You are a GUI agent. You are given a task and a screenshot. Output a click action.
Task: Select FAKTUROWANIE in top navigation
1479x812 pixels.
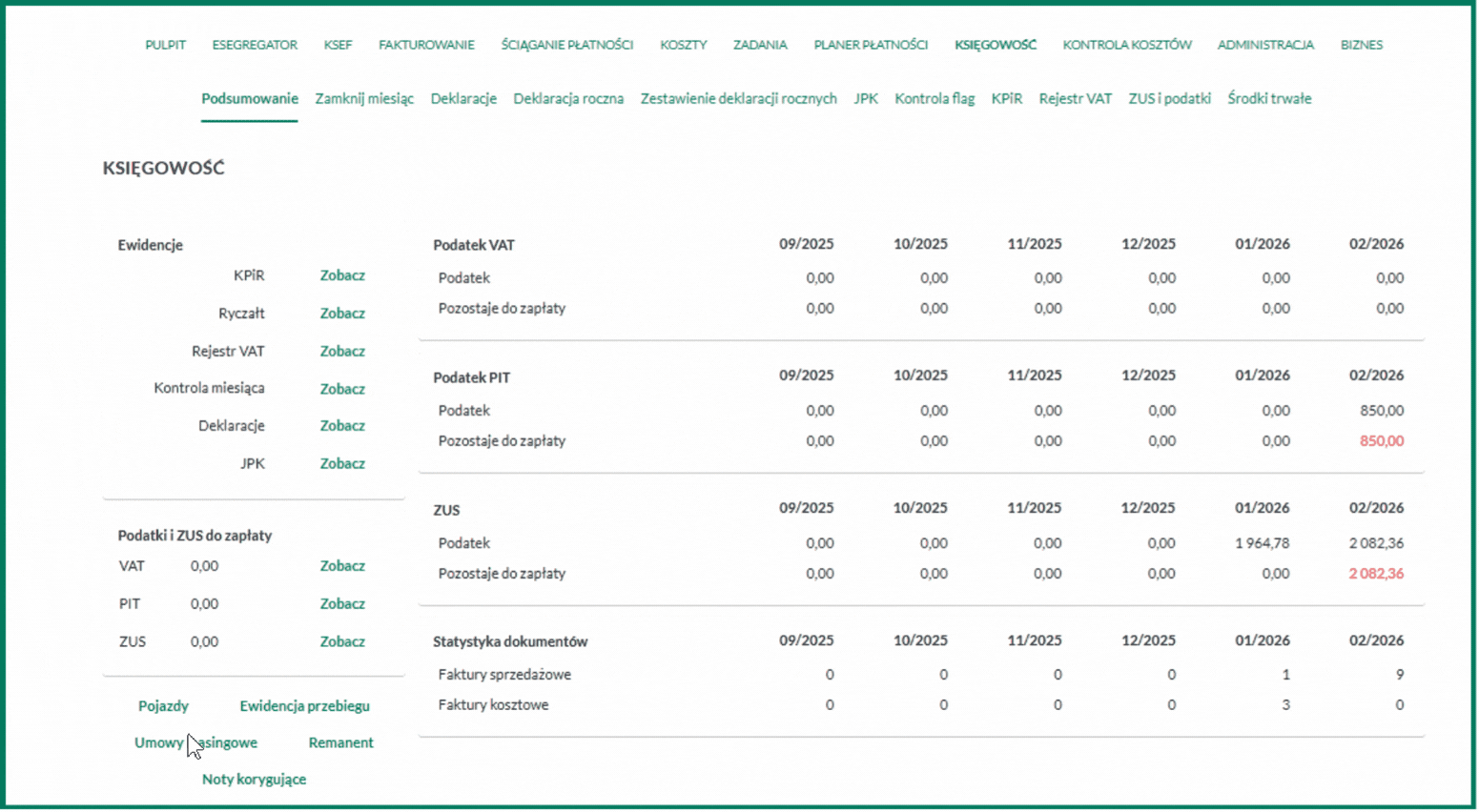426,45
